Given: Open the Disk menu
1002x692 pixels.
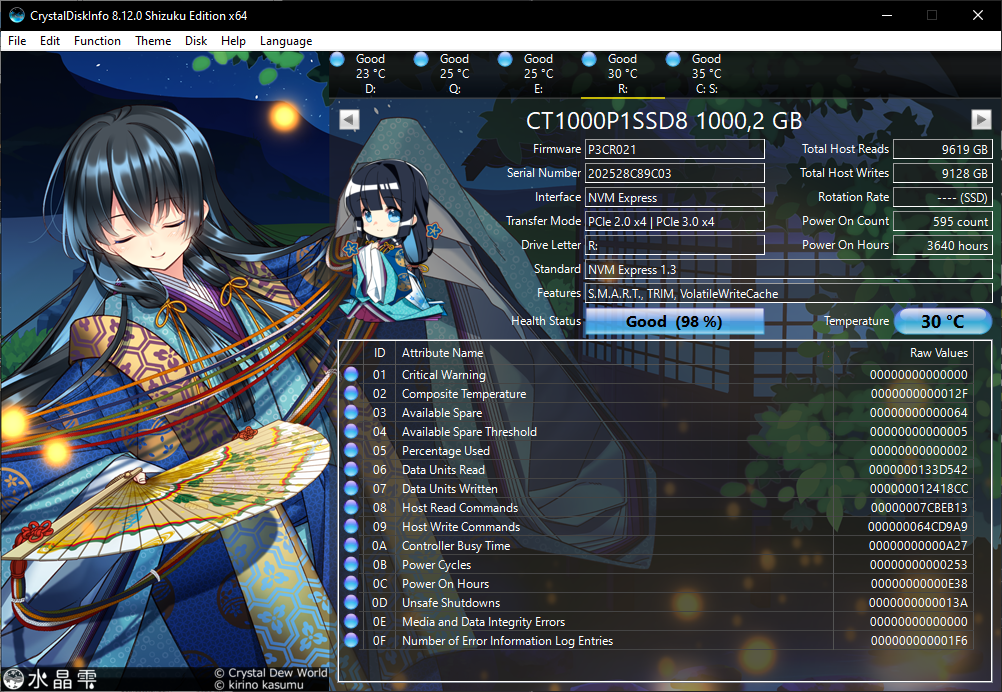Looking at the screenshot, I should (x=196, y=41).
